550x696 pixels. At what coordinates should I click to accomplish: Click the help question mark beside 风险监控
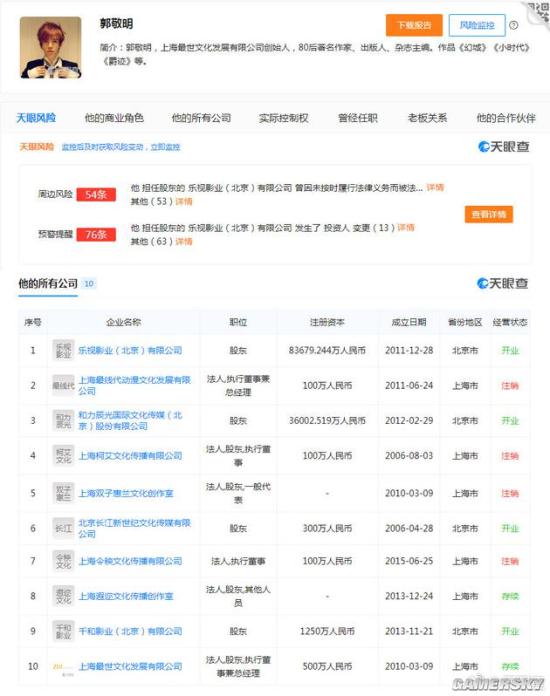[x=514, y=25]
